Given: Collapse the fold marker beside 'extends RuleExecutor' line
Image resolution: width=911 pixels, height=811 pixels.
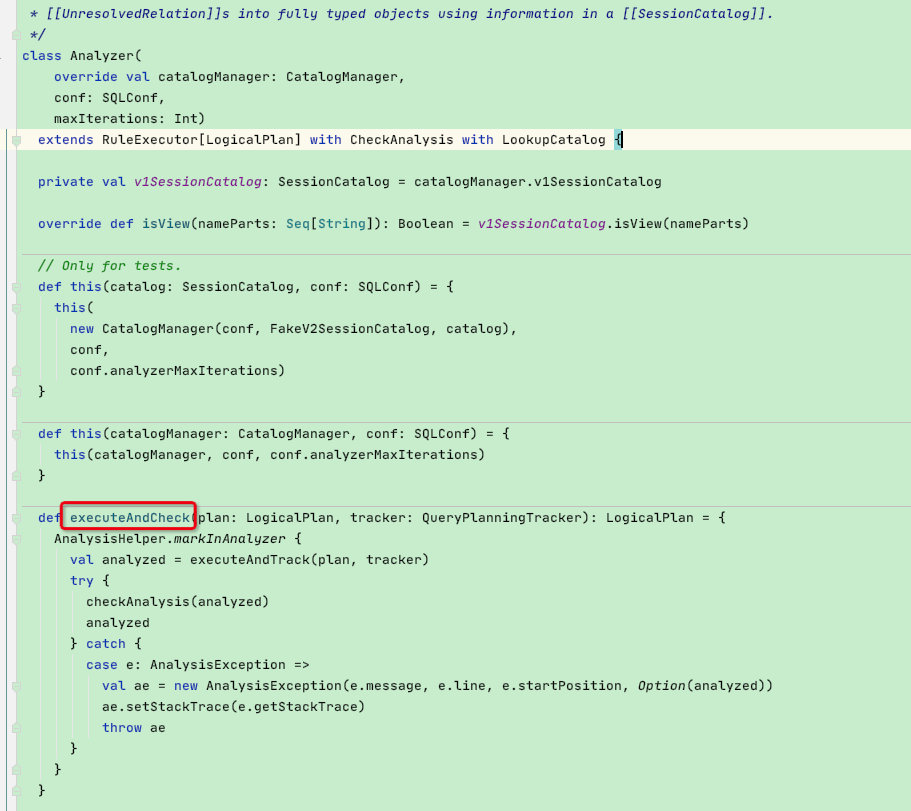Looking at the screenshot, I should pos(16,140).
